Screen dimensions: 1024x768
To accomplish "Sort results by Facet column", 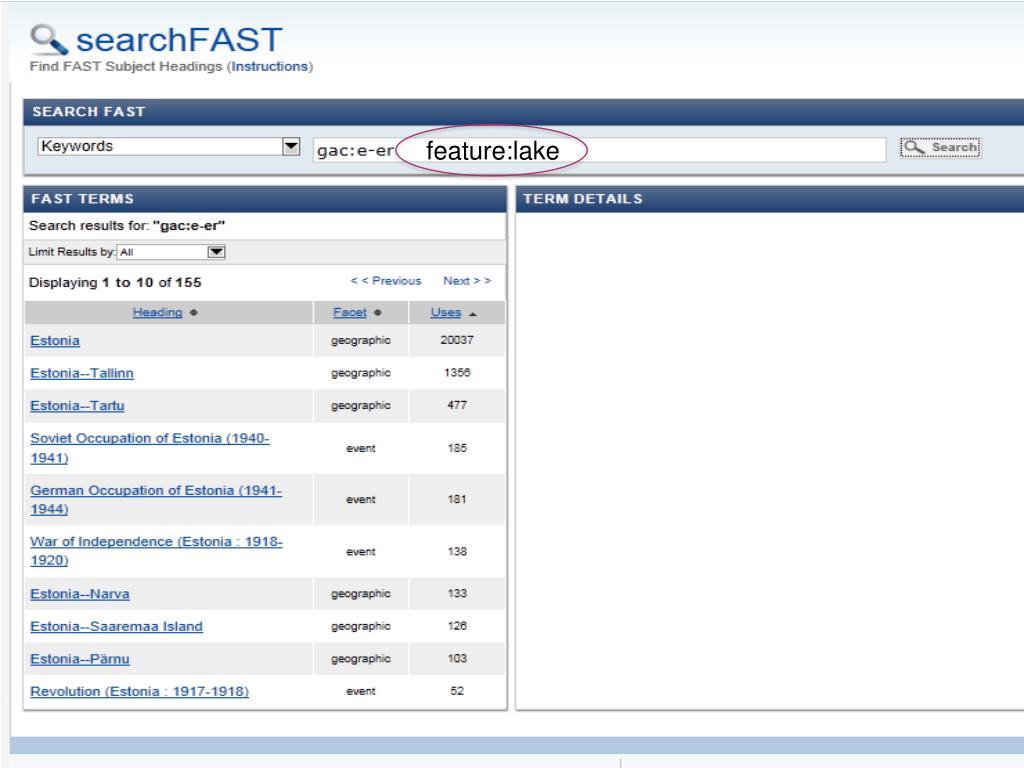I will 349,312.
